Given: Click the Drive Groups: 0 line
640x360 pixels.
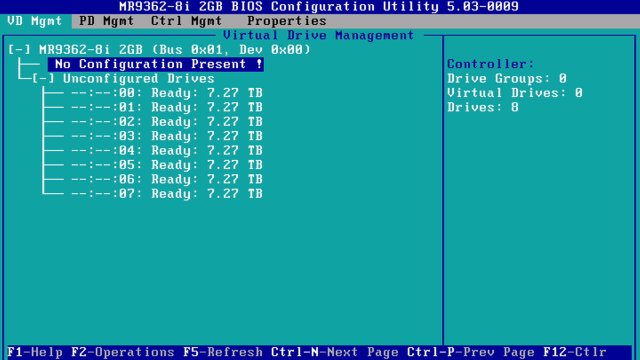Looking at the screenshot, I should click(507, 78).
